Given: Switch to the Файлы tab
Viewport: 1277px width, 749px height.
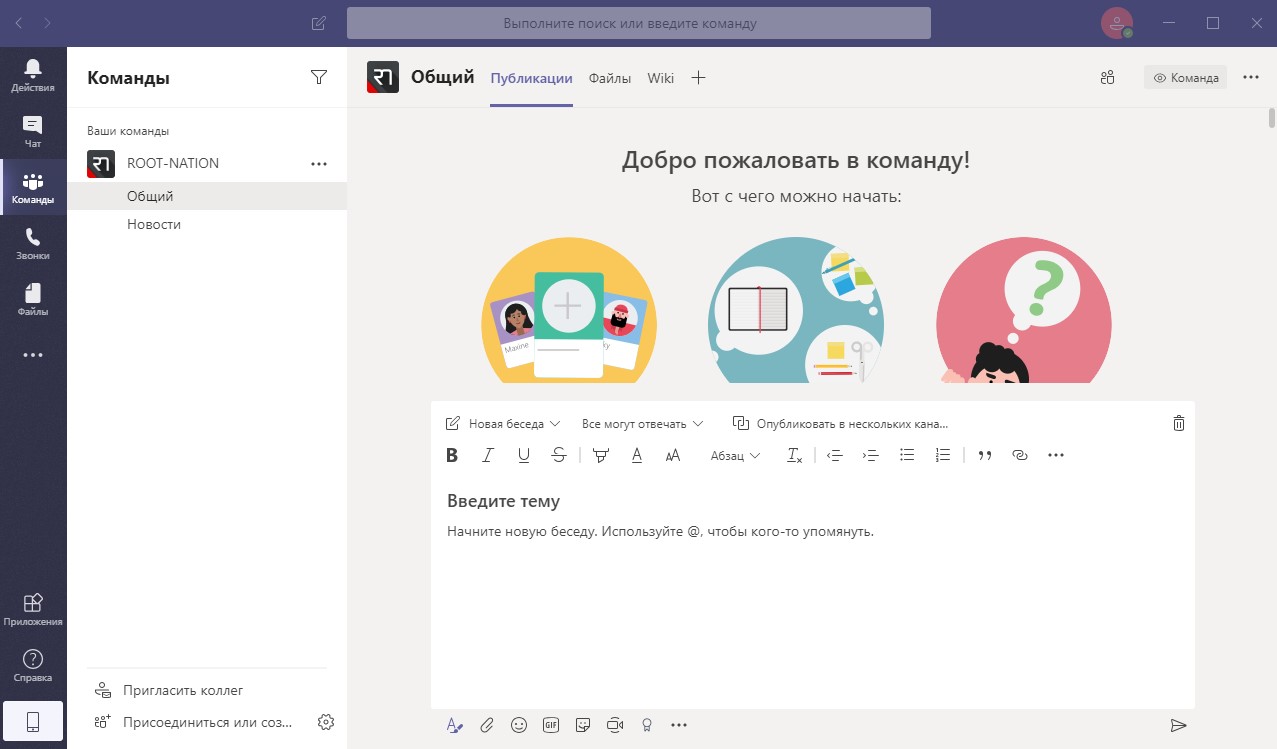Looking at the screenshot, I should coord(610,78).
